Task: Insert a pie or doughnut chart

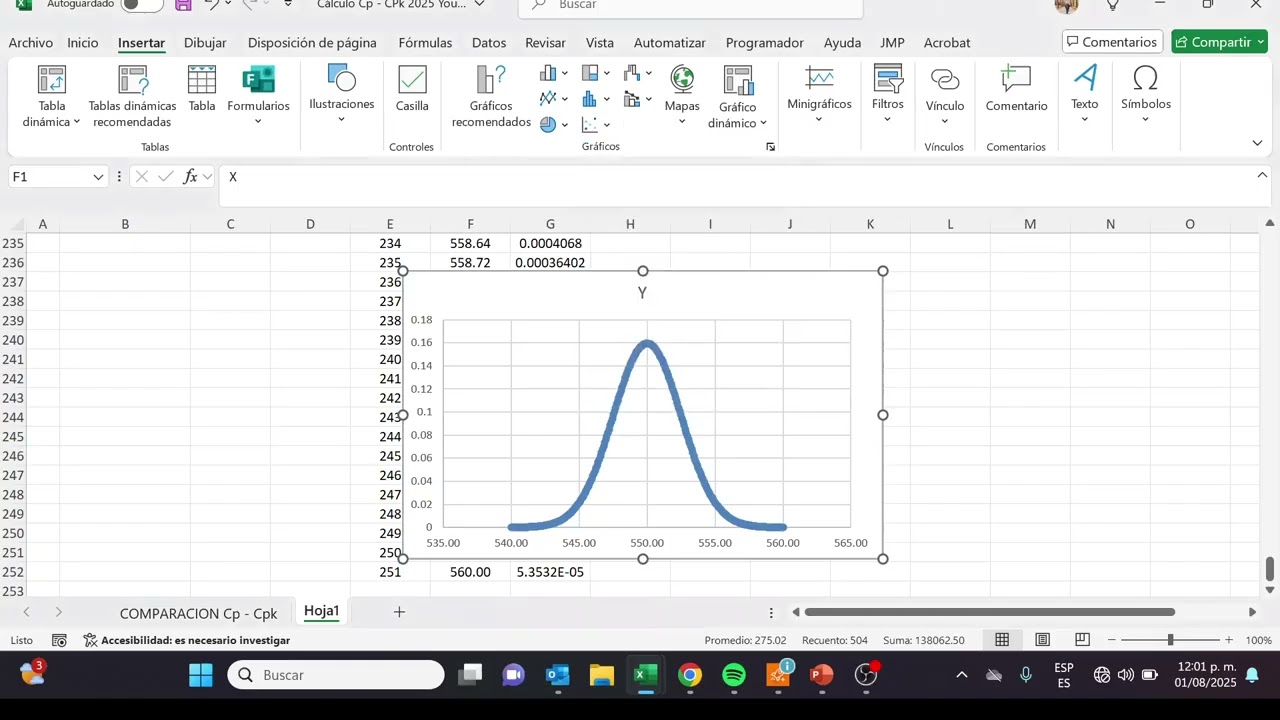Action: click(548, 125)
